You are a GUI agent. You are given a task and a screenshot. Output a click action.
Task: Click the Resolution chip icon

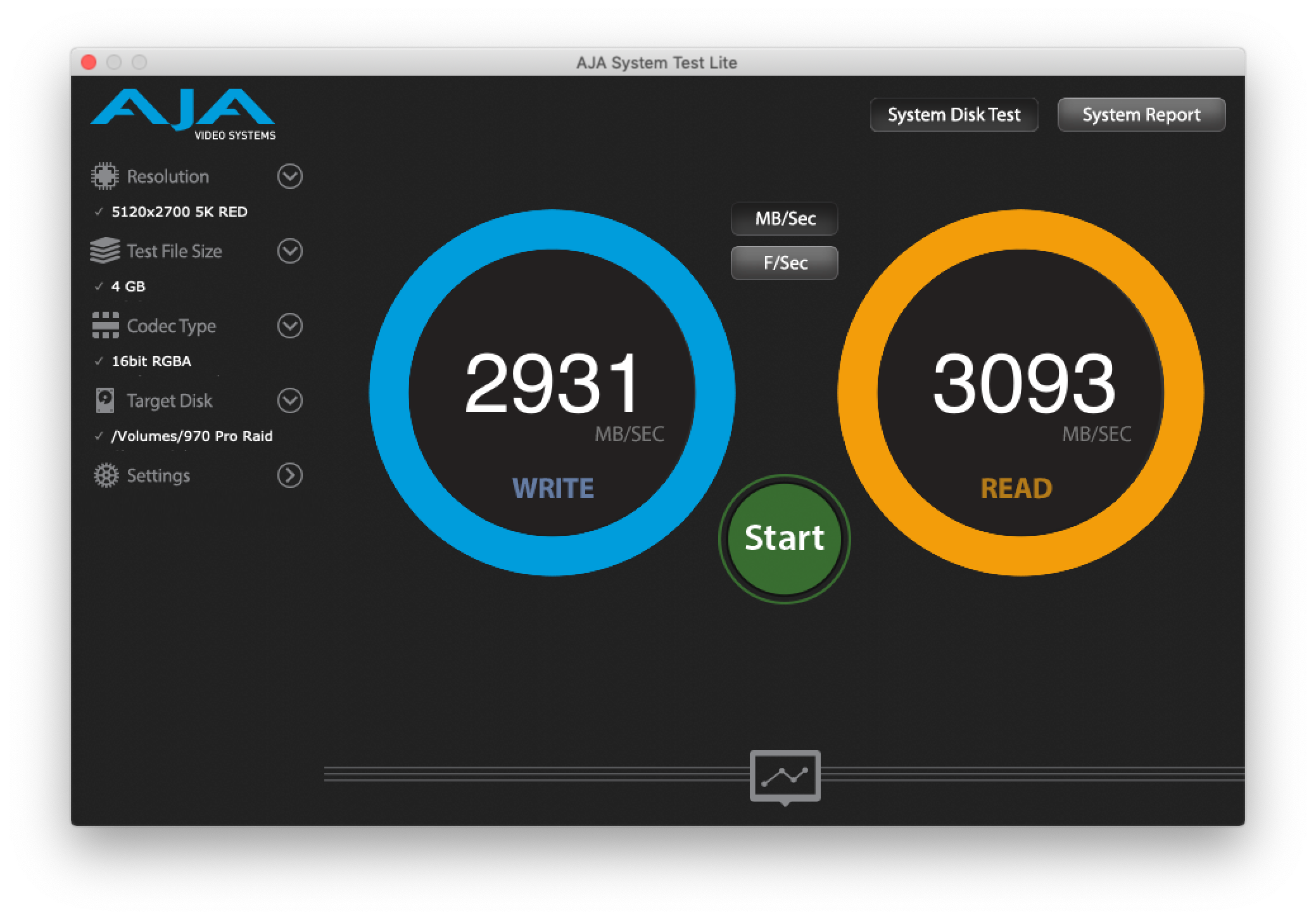tap(104, 176)
